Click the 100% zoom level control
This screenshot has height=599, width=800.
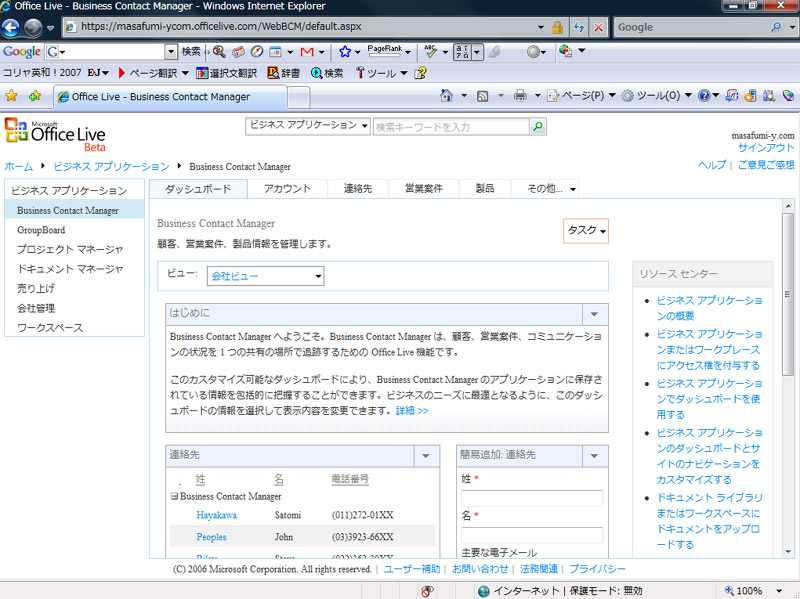click(754, 591)
